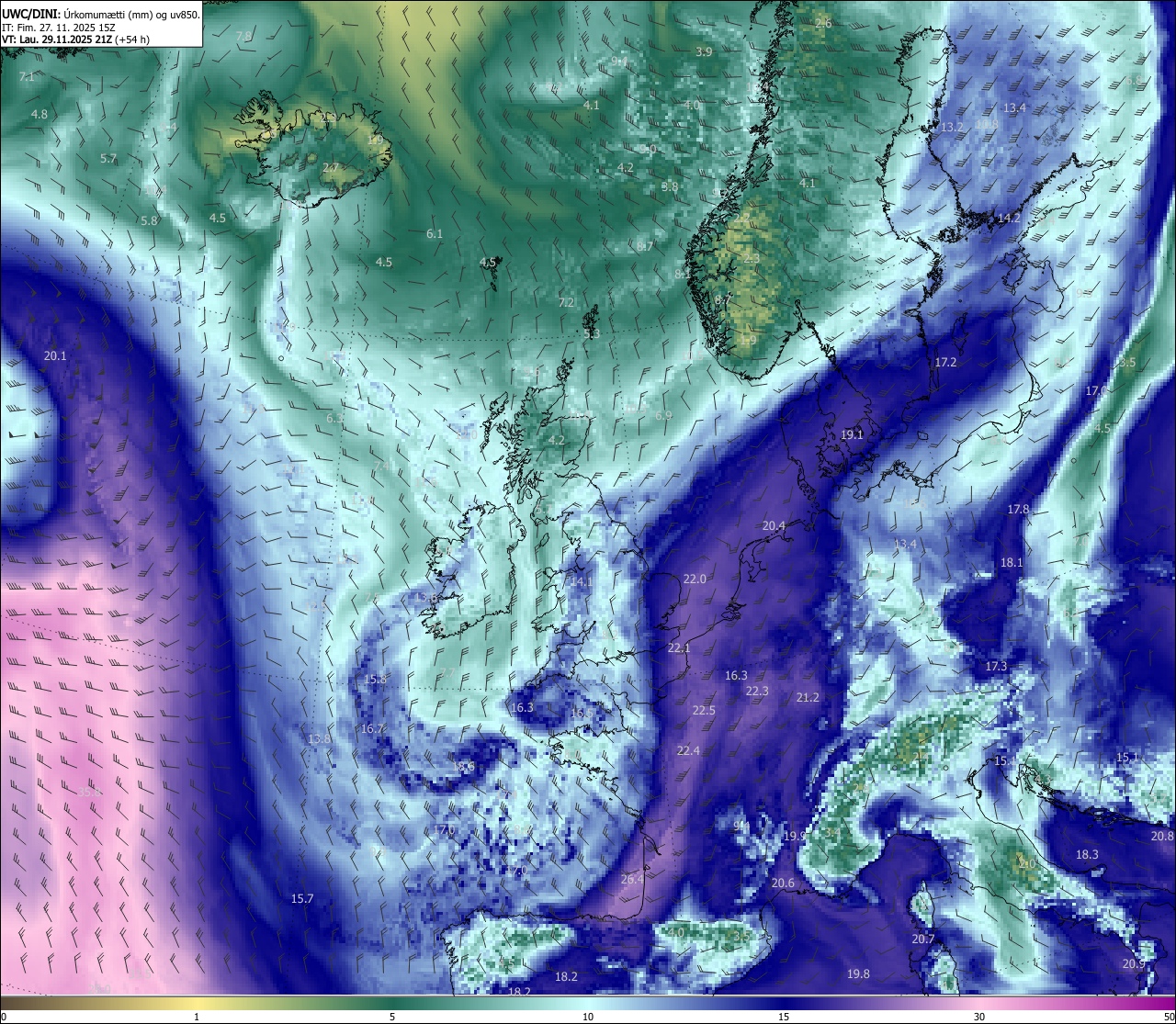The image size is (1176, 1024).
Task: Click the '15.1' value on the map
Action: click(x=1127, y=757)
